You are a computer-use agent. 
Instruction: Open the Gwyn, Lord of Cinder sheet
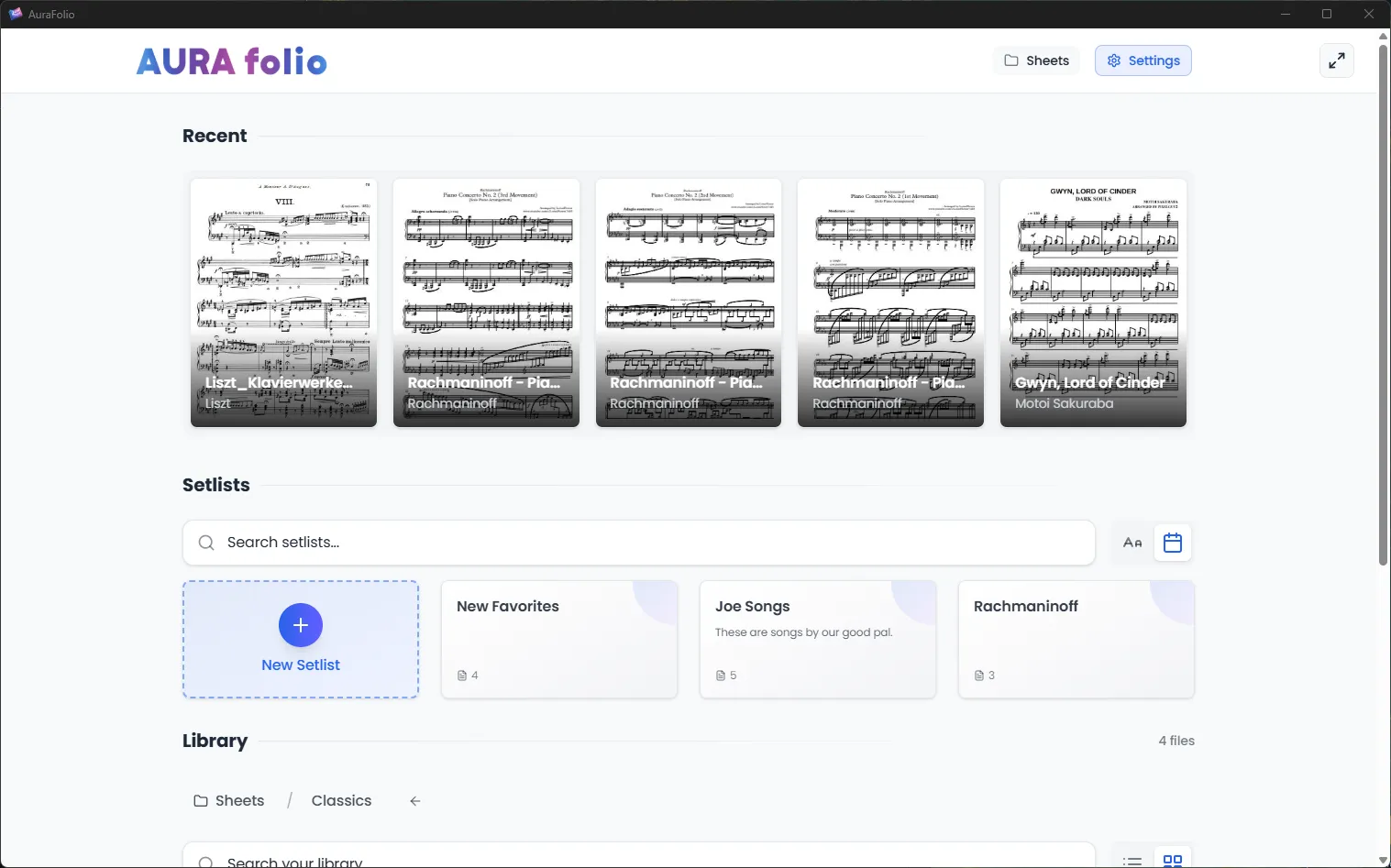pyautogui.click(x=1092, y=302)
